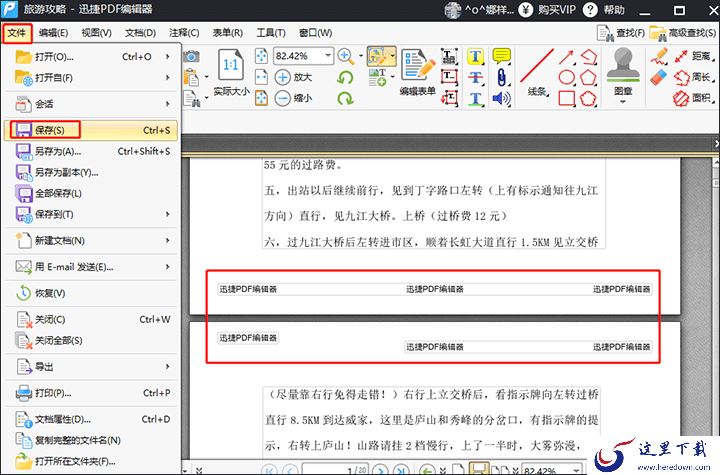Expand the 新建文档(N) submenu
The height and width of the screenshot is (475, 720).
pyautogui.click(x=92, y=241)
